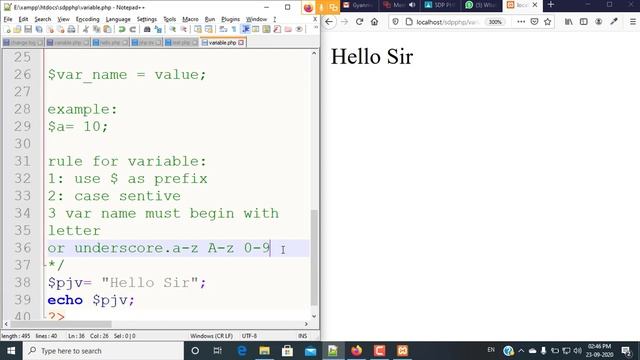Click the New file icon in Notepad++ toolbar
The height and width of the screenshot is (360, 640).
tap(8, 29)
